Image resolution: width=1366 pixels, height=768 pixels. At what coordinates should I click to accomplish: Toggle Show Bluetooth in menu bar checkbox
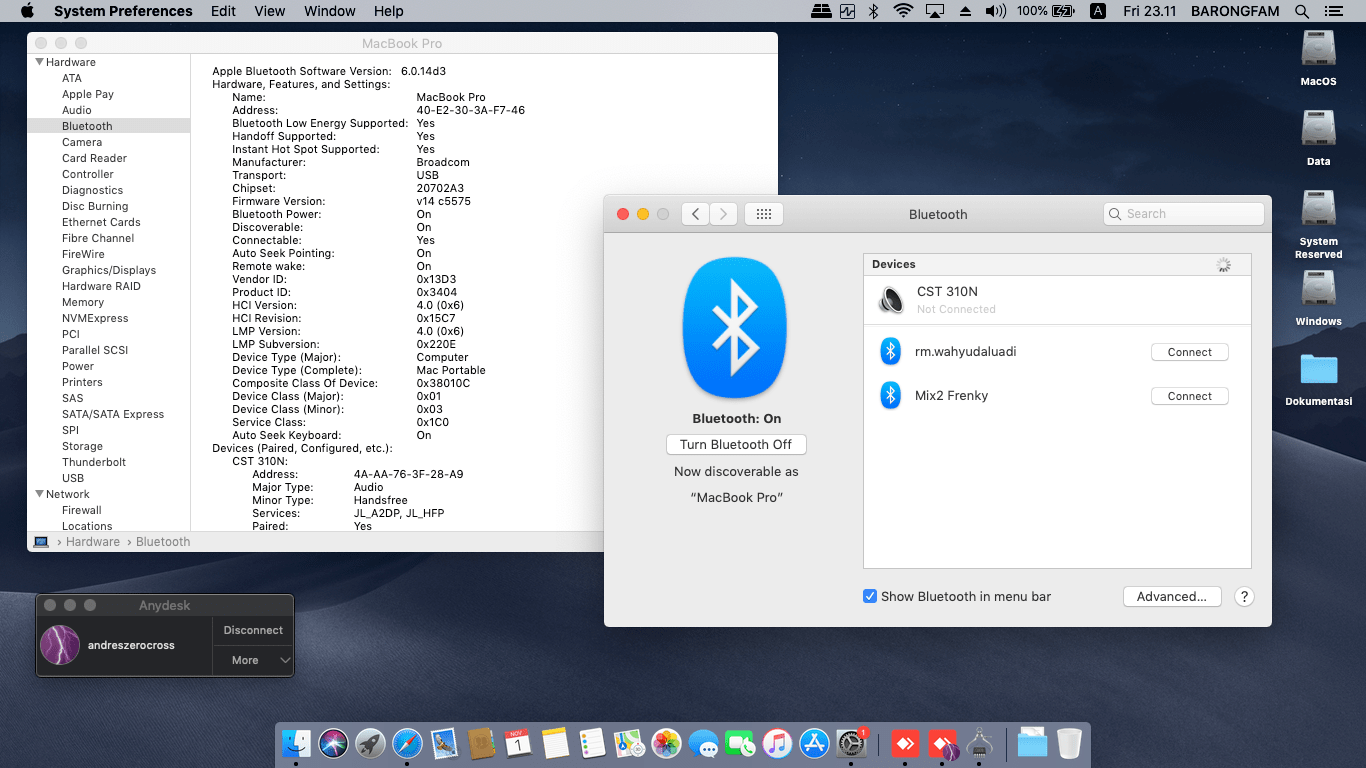click(x=870, y=596)
